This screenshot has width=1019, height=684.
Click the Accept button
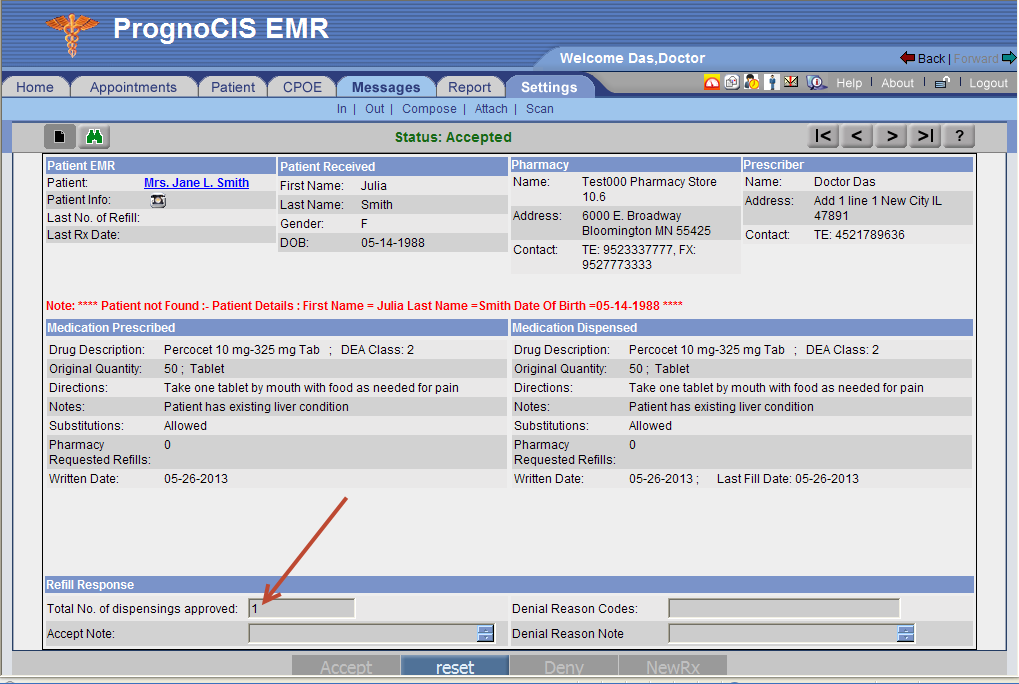pyautogui.click(x=346, y=666)
